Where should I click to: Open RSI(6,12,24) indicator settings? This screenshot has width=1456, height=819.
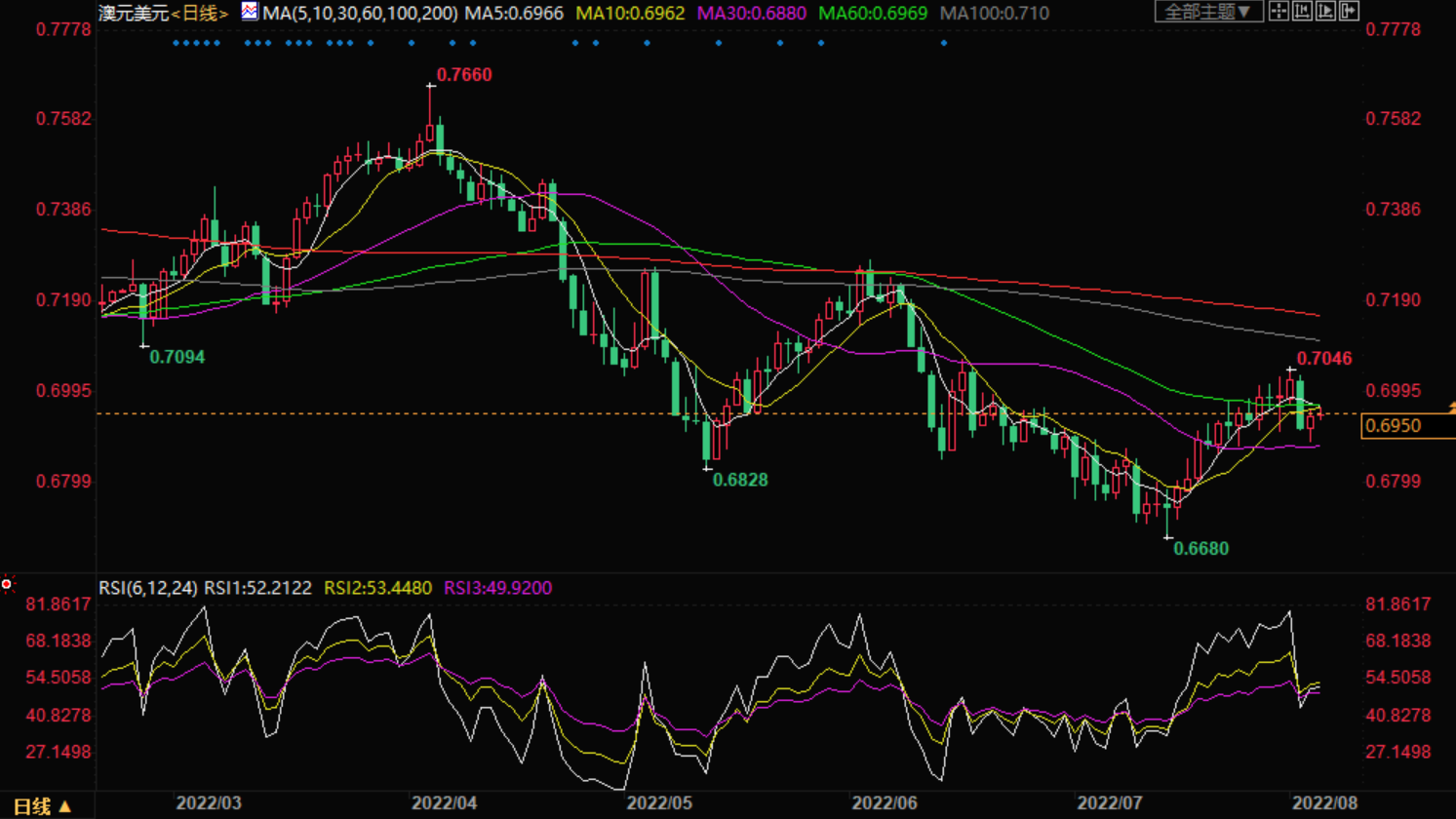tap(148, 588)
